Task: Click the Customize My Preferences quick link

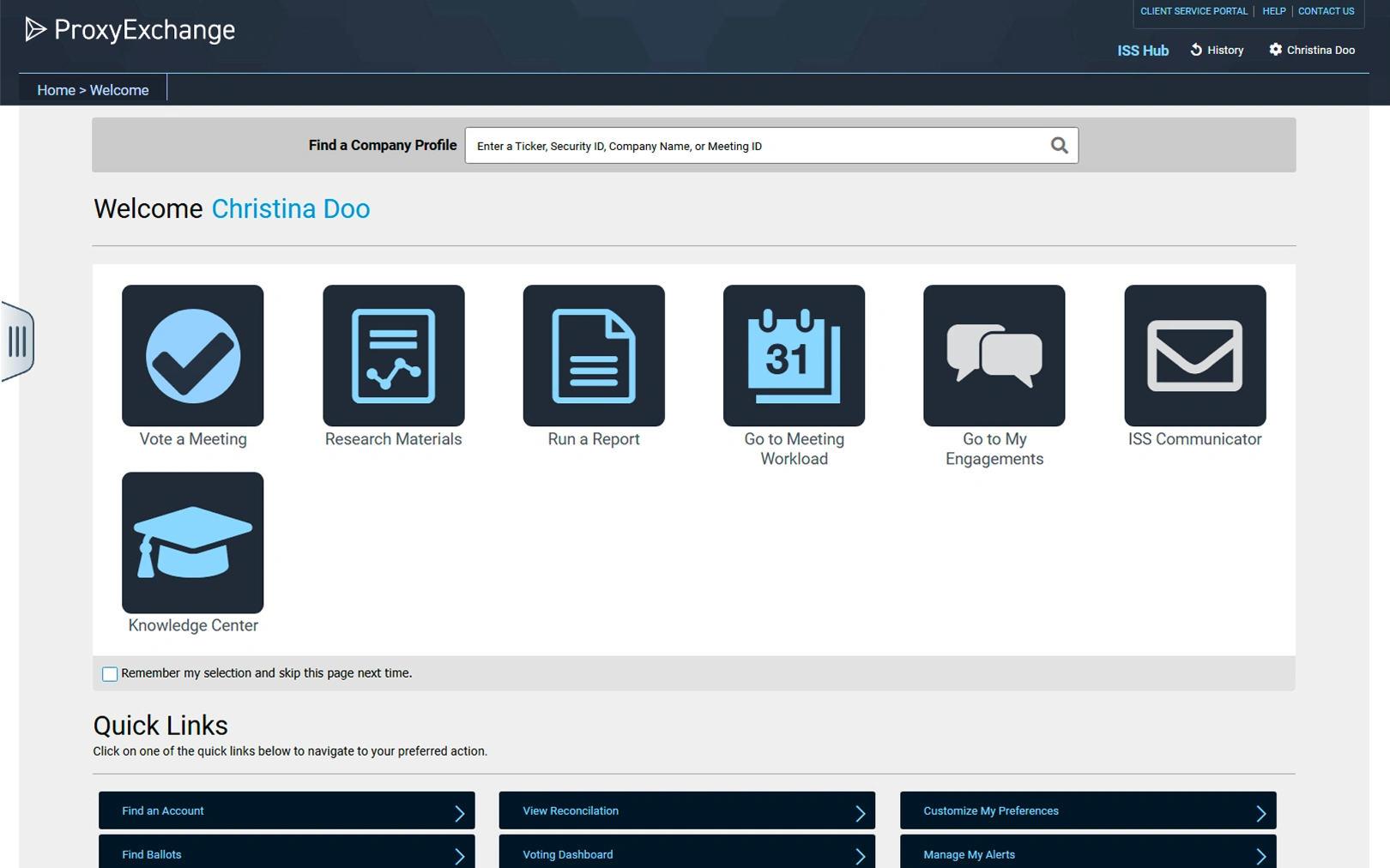Action: [x=1088, y=811]
